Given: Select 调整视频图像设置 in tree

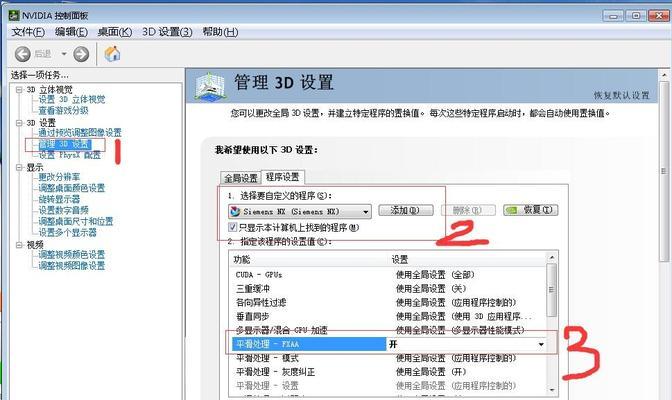Looking at the screenshot, I should tap(72, 266).
